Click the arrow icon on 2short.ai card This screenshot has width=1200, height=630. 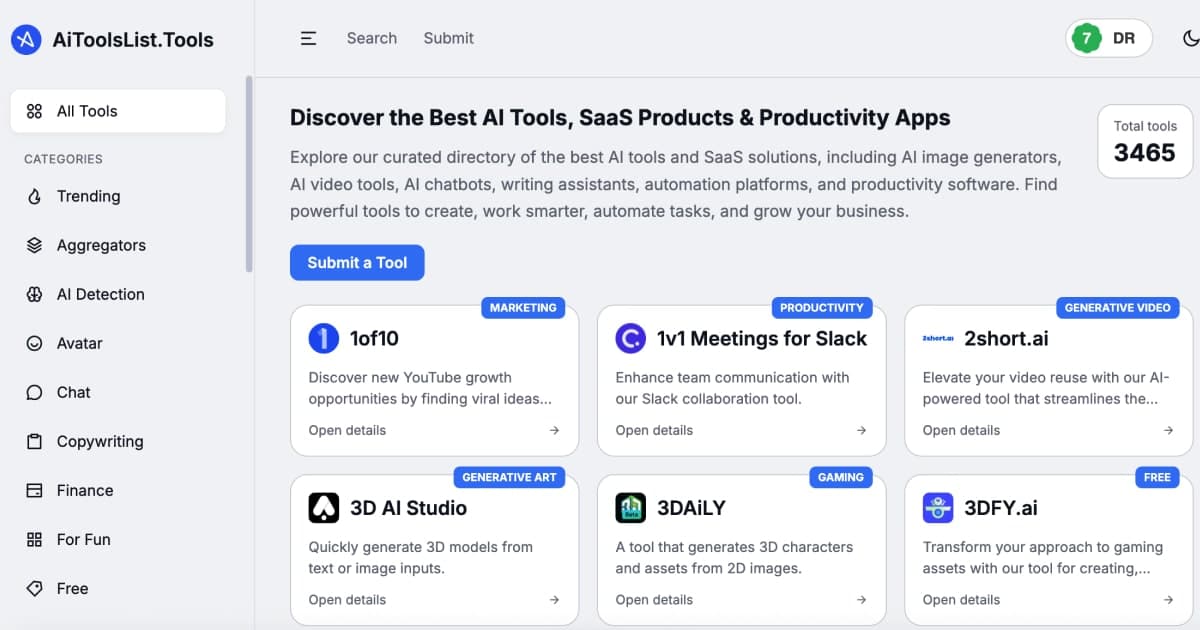click(x=1168, y=430)
